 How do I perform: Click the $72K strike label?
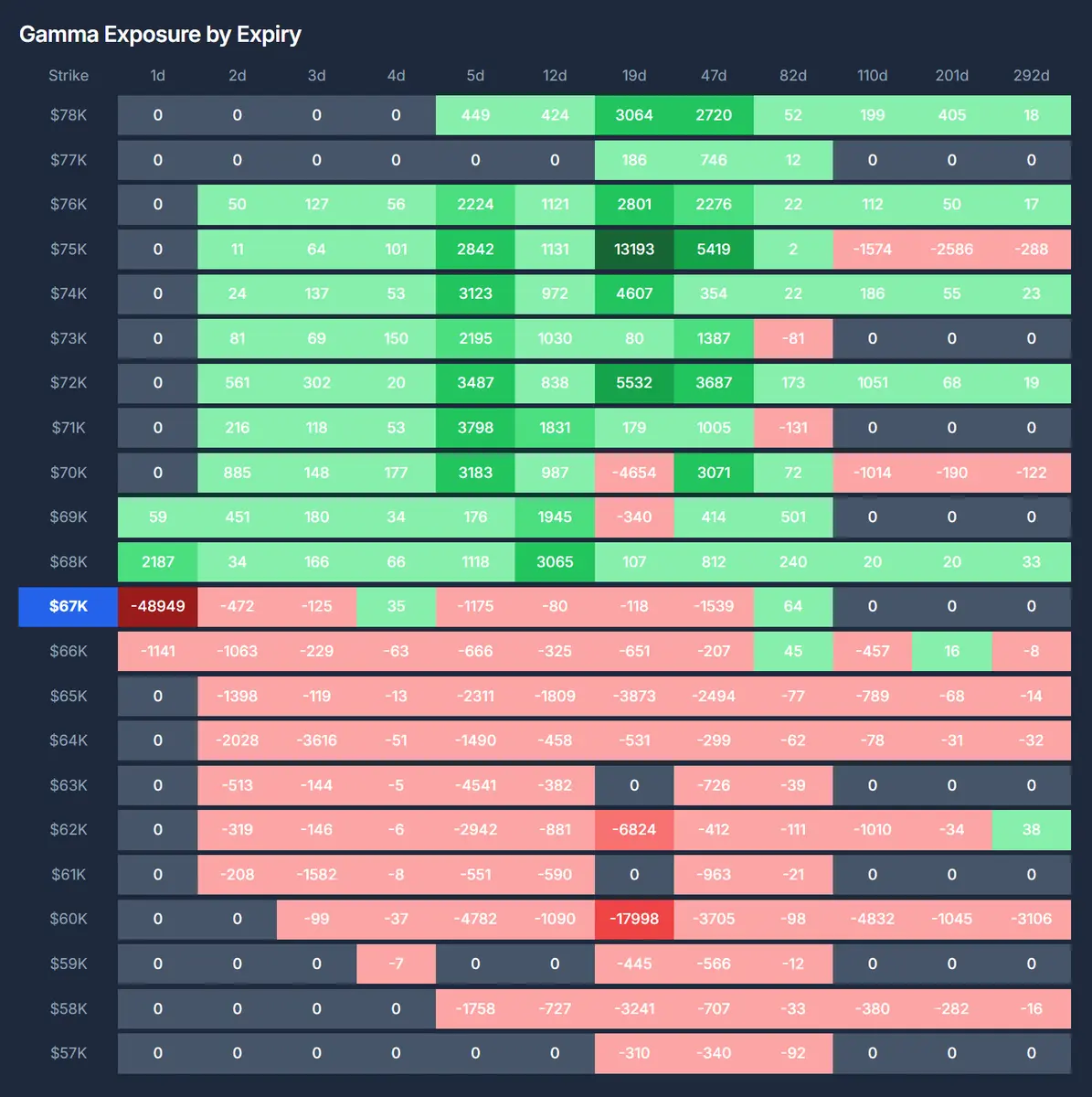tap(69, 383)
